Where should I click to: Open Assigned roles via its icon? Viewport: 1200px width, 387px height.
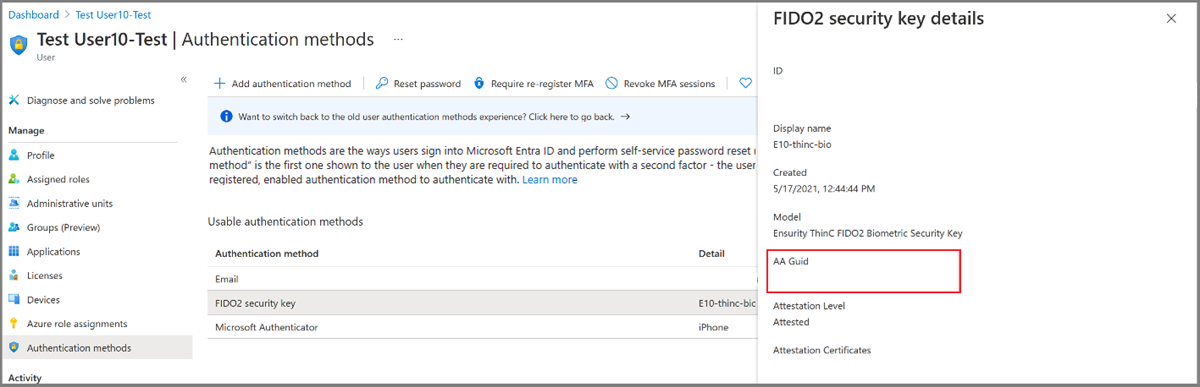tap(14, 180)
